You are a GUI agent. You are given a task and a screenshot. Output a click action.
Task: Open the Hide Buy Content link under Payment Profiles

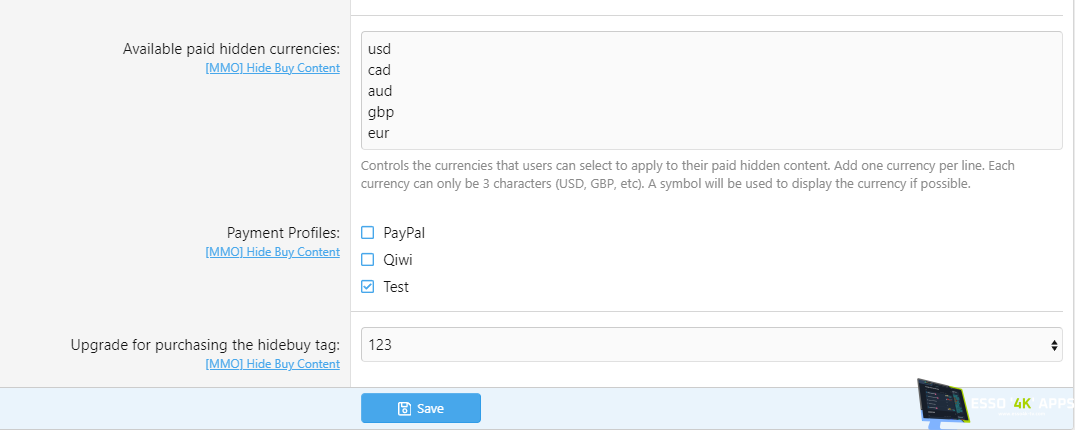click(x=272, y=252)
